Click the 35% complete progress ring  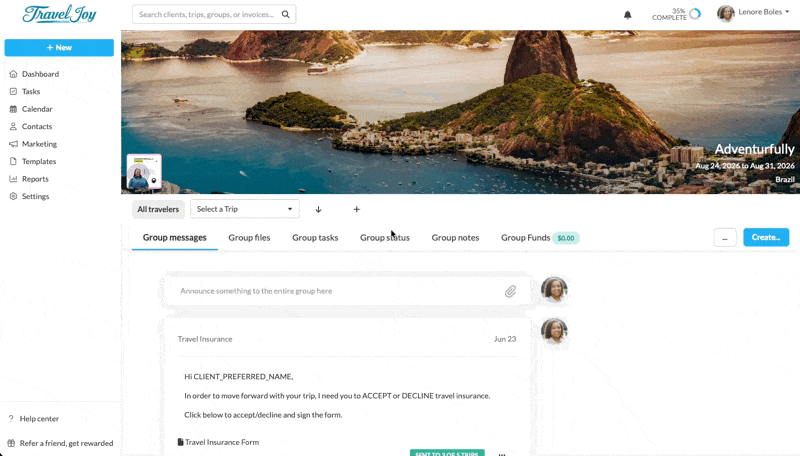(695, 14)
